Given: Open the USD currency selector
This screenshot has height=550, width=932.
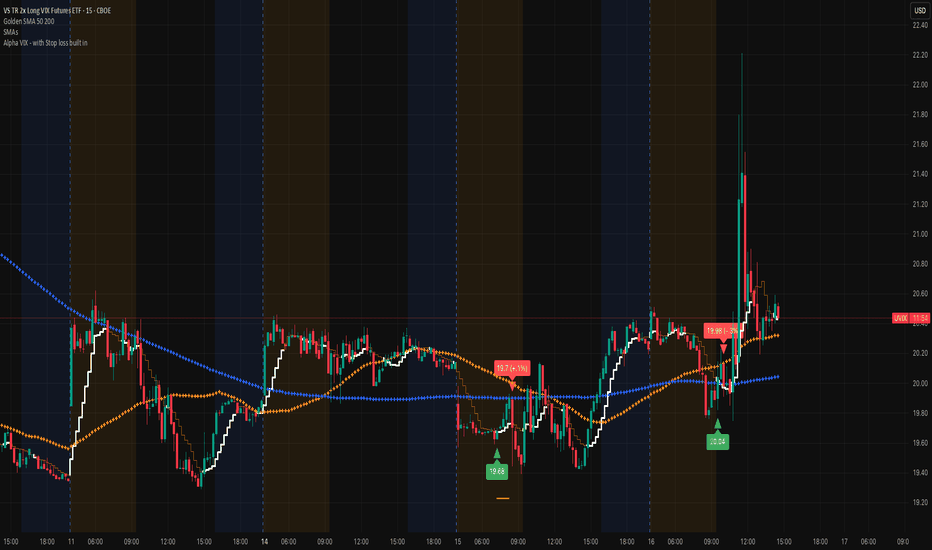Looking at the screenshot, I should click(x=920, y=10).
